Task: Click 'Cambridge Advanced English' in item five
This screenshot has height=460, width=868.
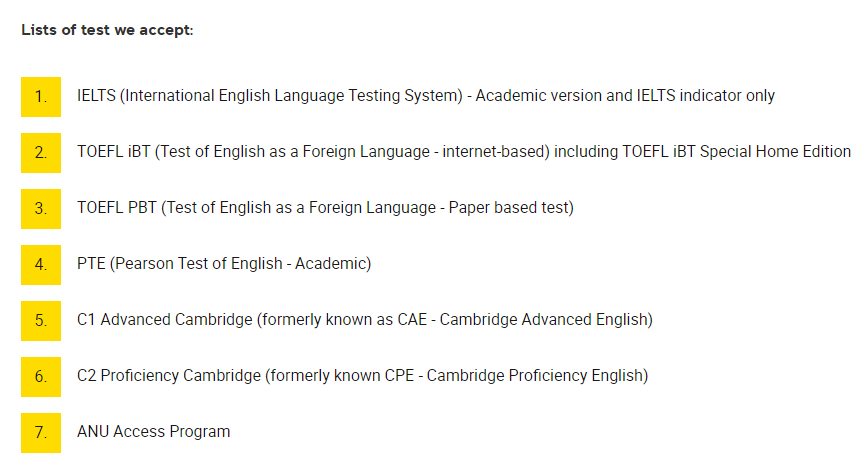Action: coord(544,319)
